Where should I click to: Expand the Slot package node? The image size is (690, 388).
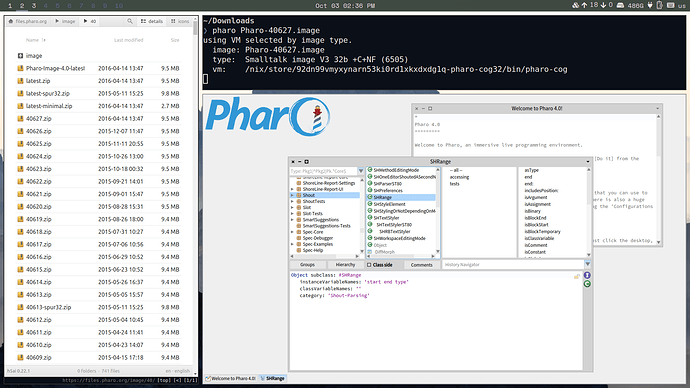pyautogui.click(x=292, y=208)
